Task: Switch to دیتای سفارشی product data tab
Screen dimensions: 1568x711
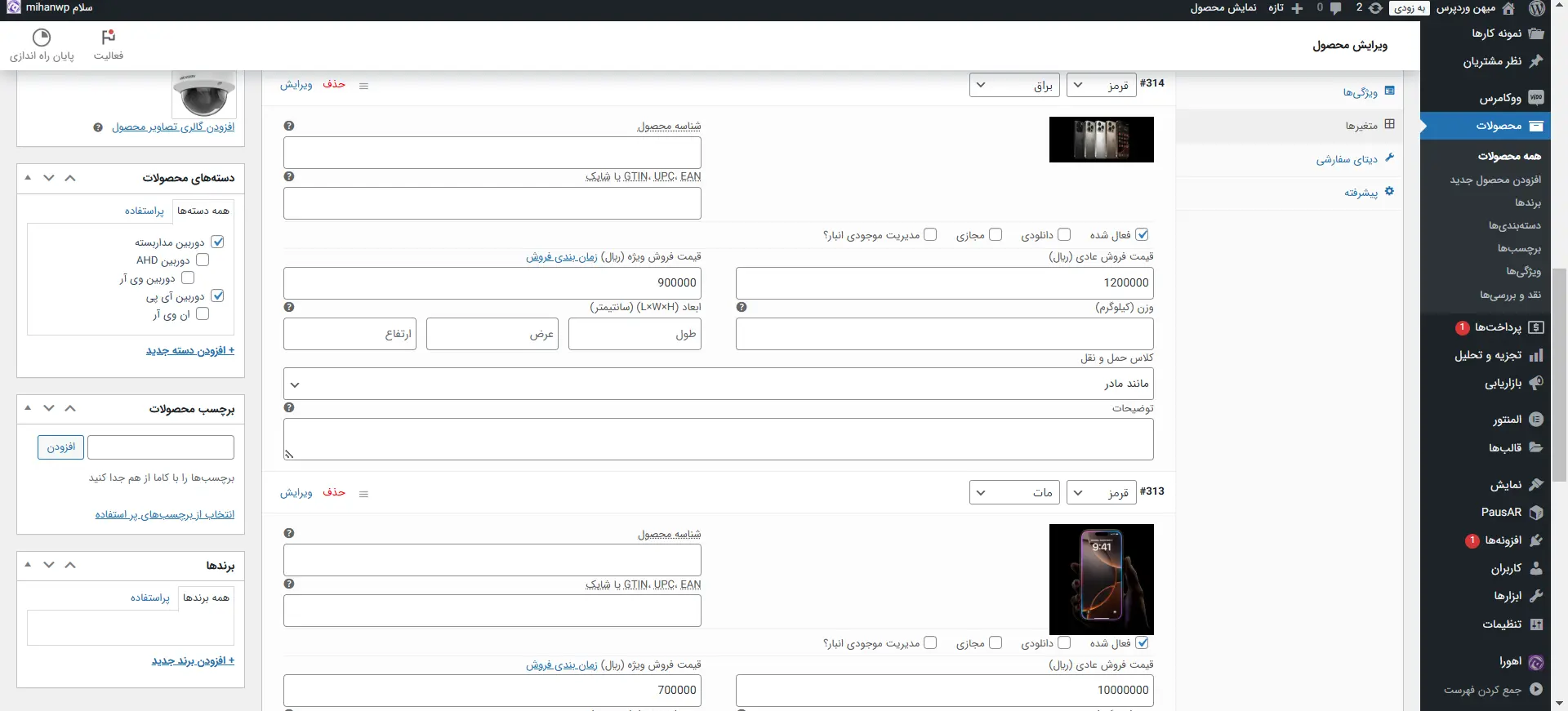Action: pos(1290,159)
